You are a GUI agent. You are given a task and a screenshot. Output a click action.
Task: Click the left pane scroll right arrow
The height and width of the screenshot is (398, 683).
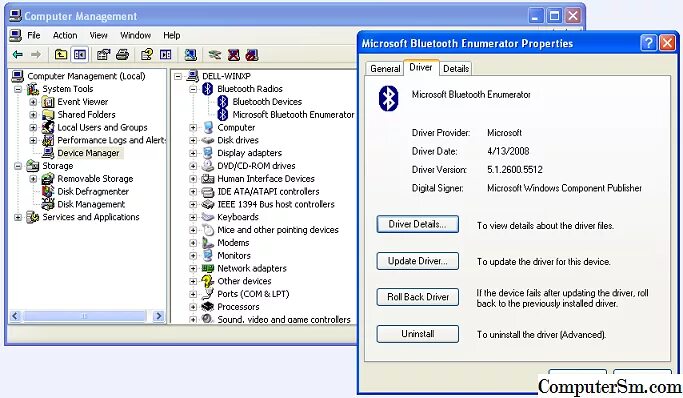point(159,316)
